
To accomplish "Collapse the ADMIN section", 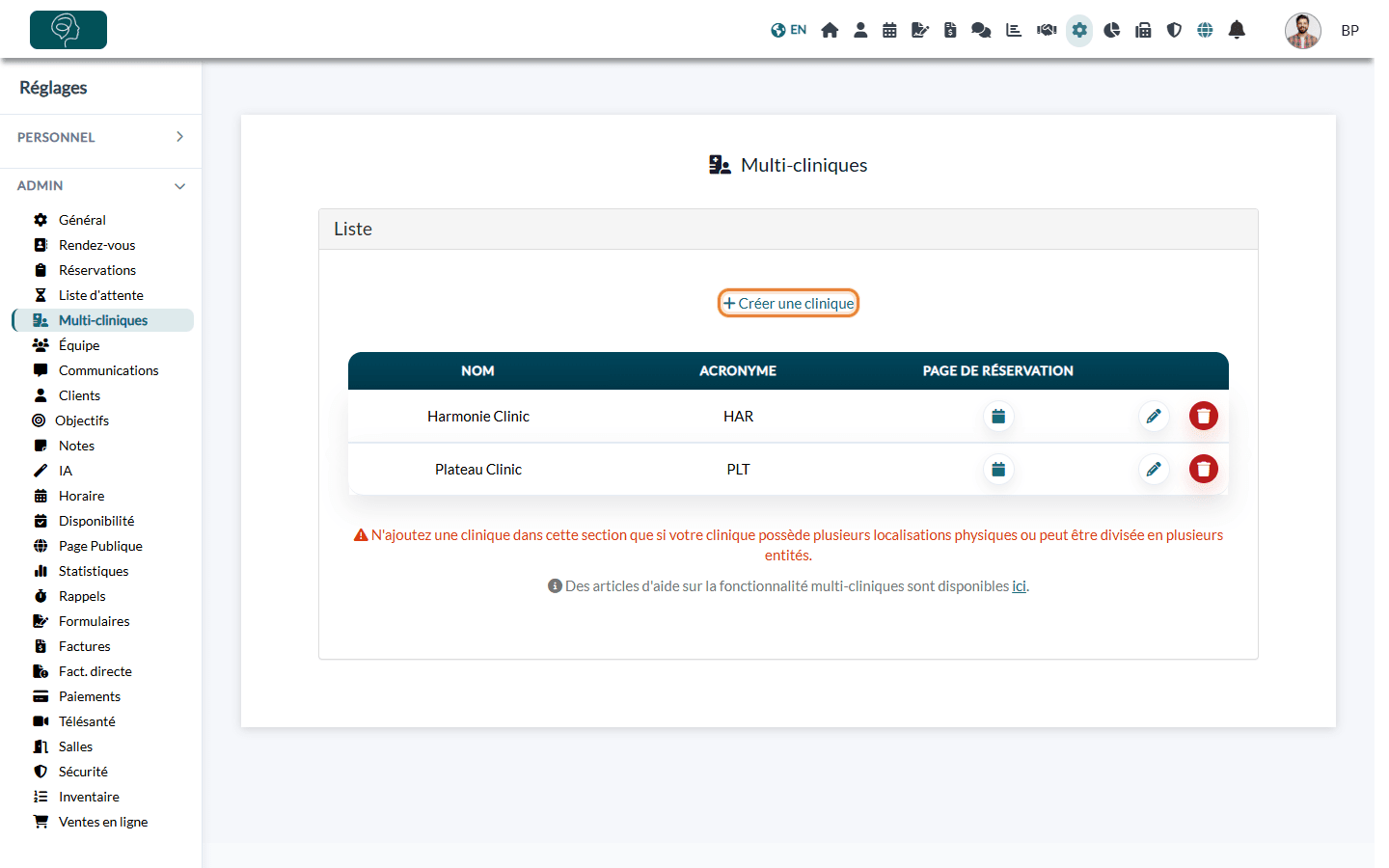I will (x=100, y=185).
